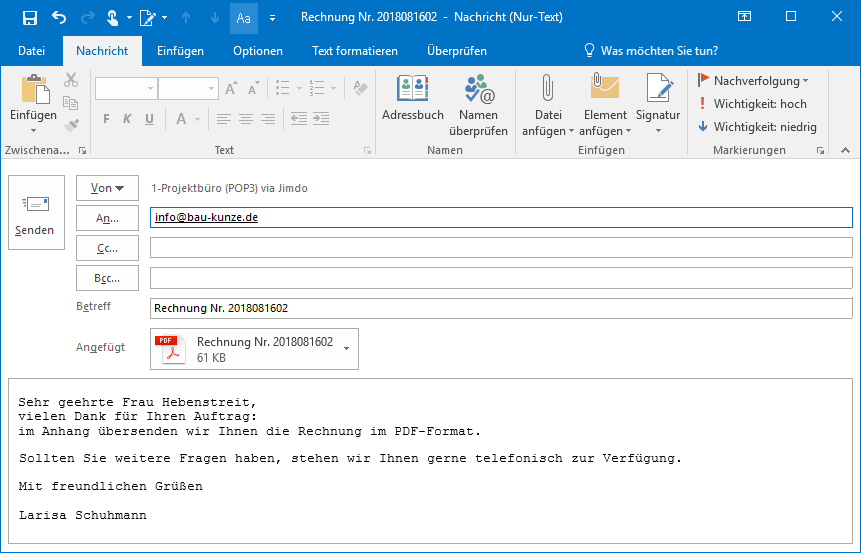Viewport: 861px width, 553px height.
Task: Center align text
Action: [x=246, y=119]
